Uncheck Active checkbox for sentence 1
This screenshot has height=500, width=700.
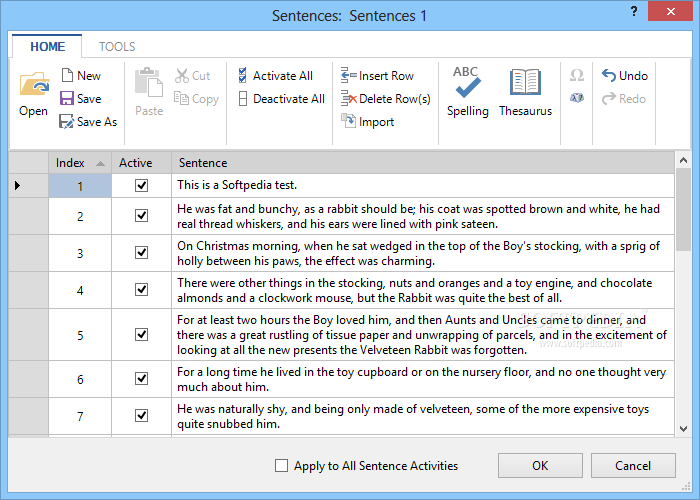(142, 185)
